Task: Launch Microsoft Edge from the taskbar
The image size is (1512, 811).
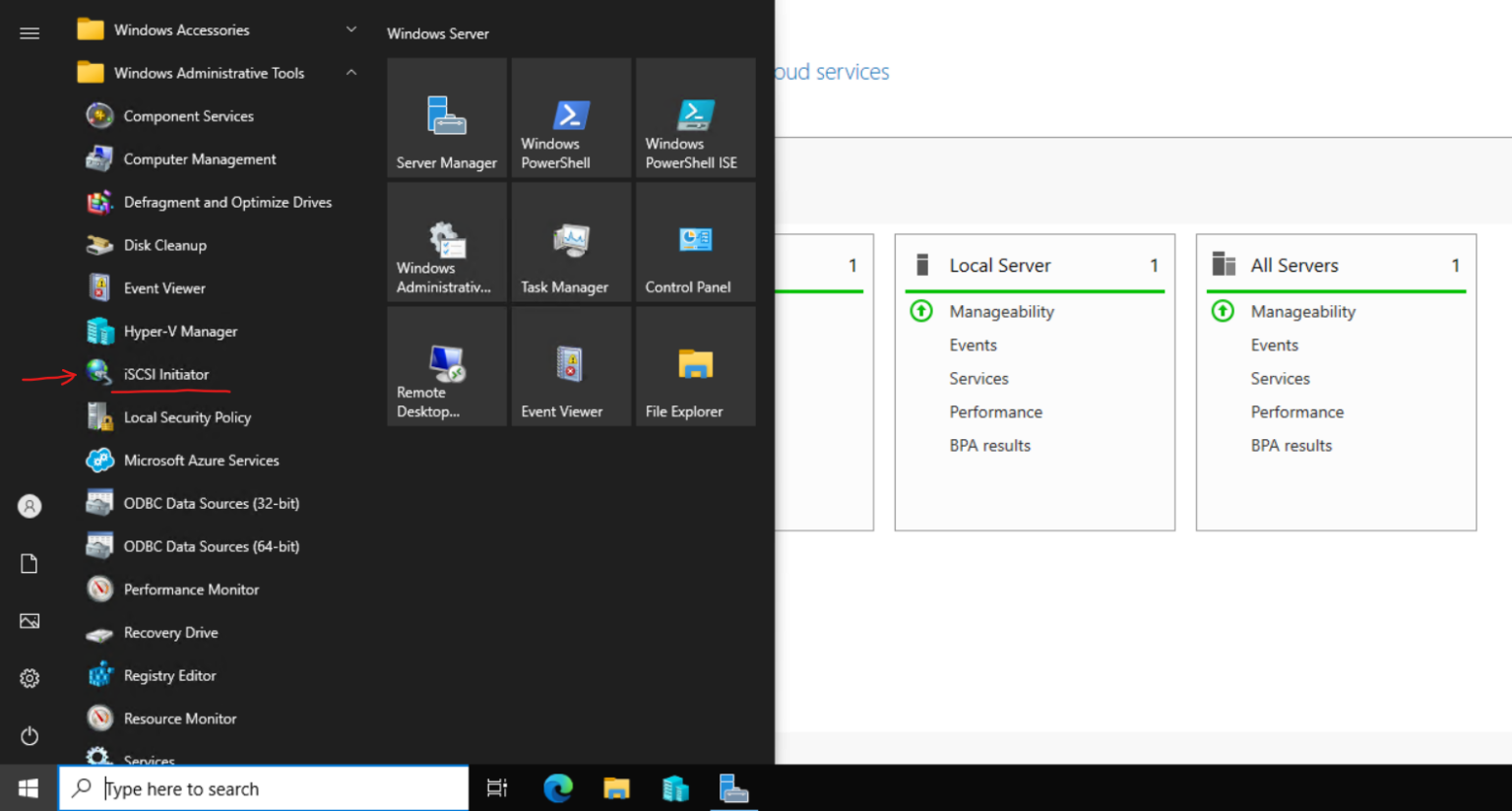Action: (557, 787)
